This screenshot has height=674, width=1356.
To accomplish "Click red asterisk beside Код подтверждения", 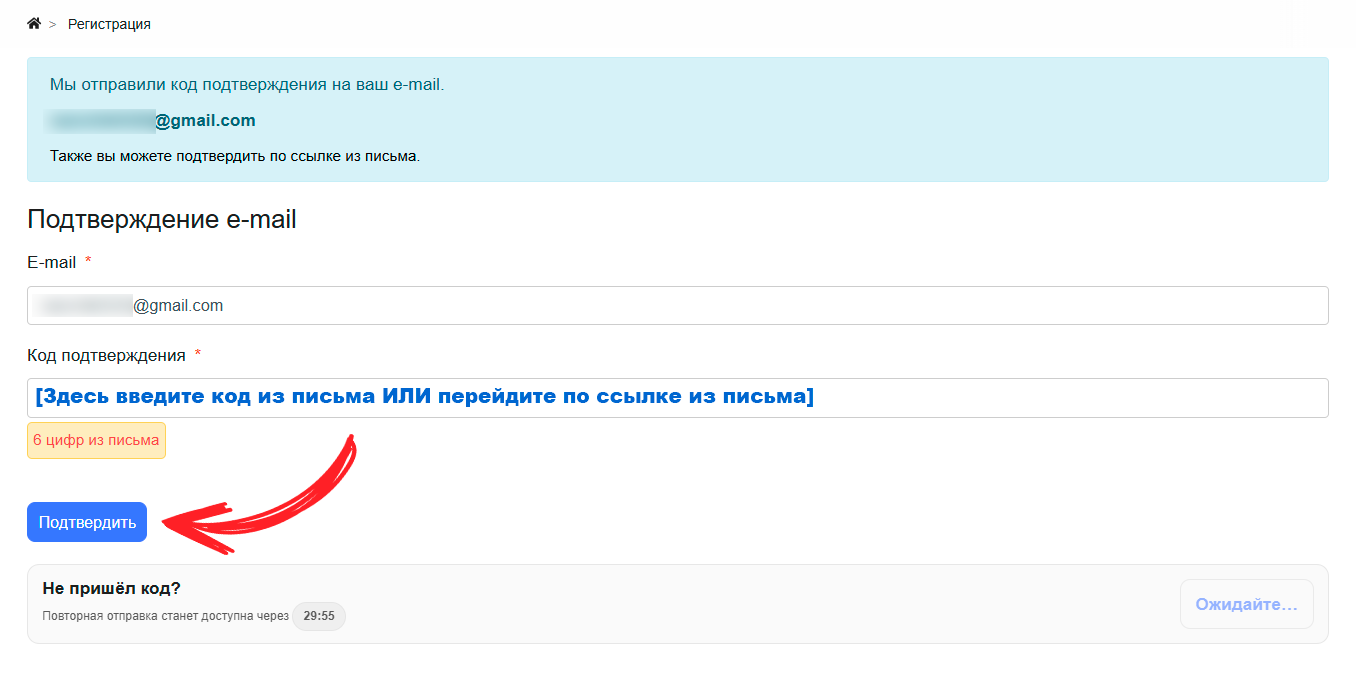I will click(197, 354).
